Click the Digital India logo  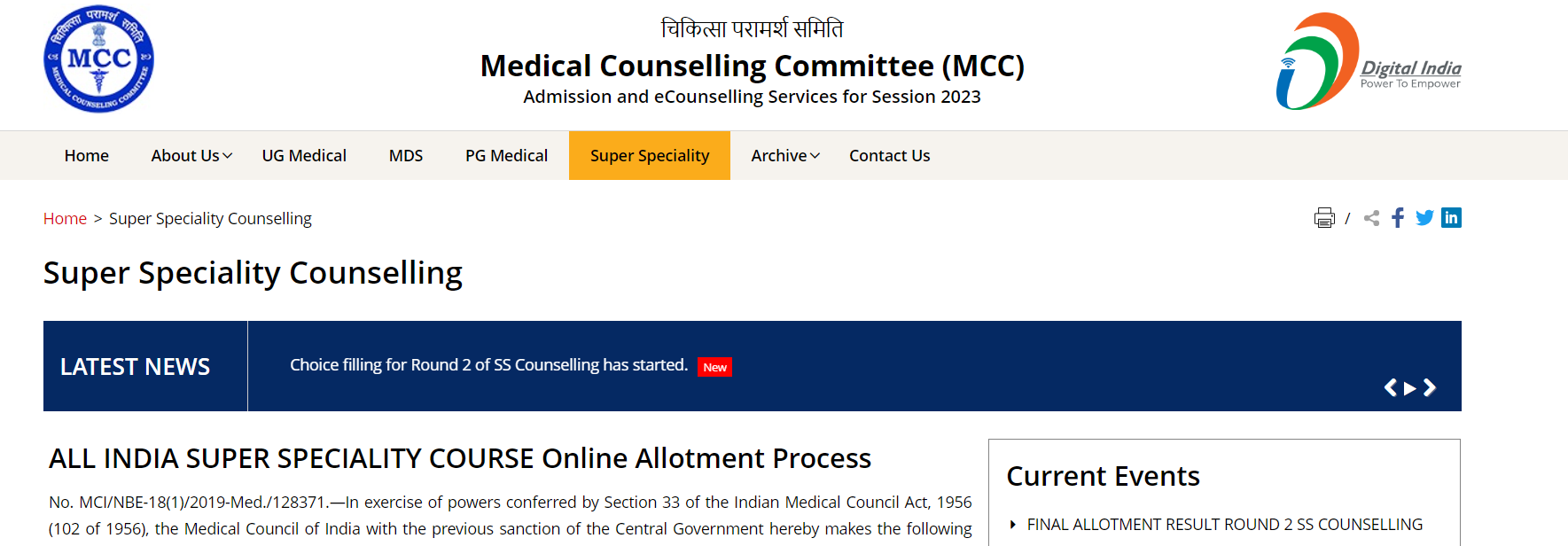[1369, 61]
